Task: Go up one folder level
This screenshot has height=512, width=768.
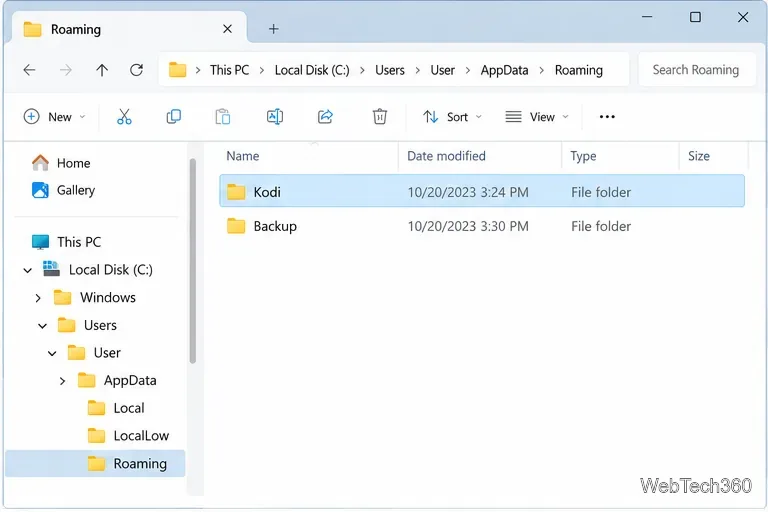Action: pyautogui.click(x=102, y=70)
